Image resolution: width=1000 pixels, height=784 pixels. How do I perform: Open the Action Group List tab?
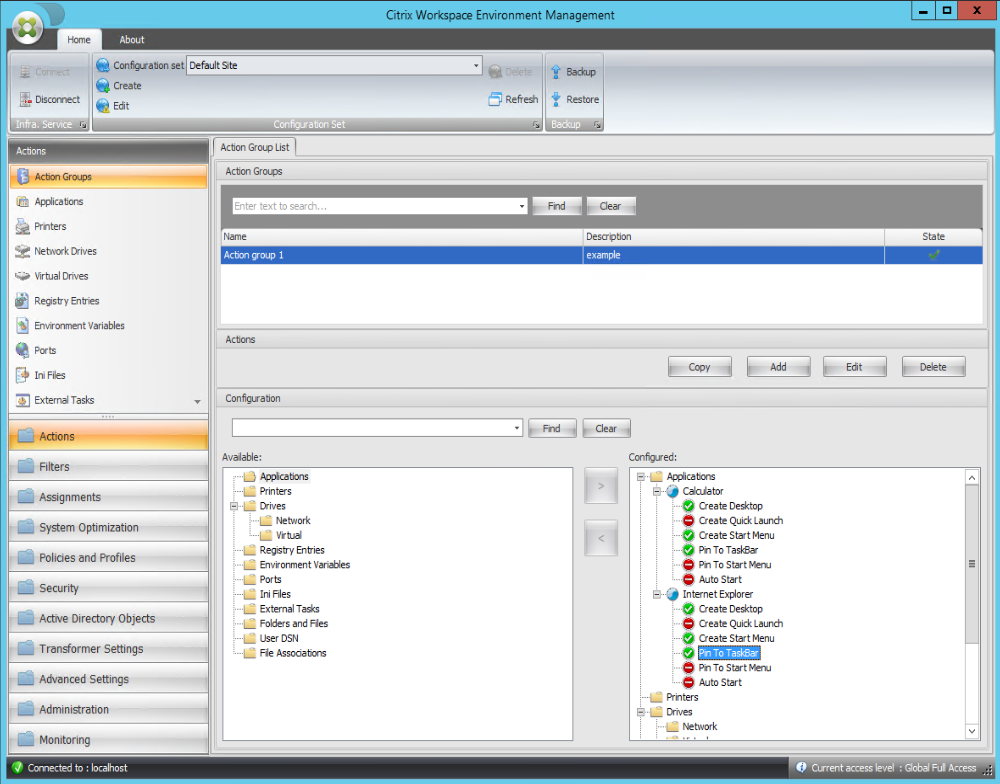click(254, 147)
